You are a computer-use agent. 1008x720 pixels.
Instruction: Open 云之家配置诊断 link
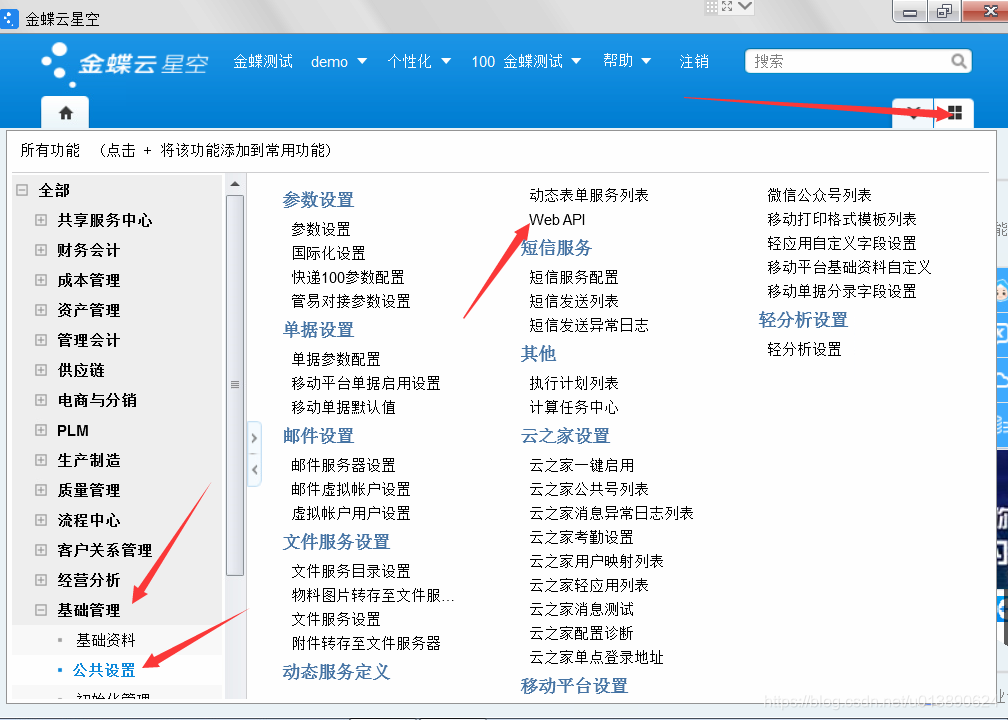582,634
